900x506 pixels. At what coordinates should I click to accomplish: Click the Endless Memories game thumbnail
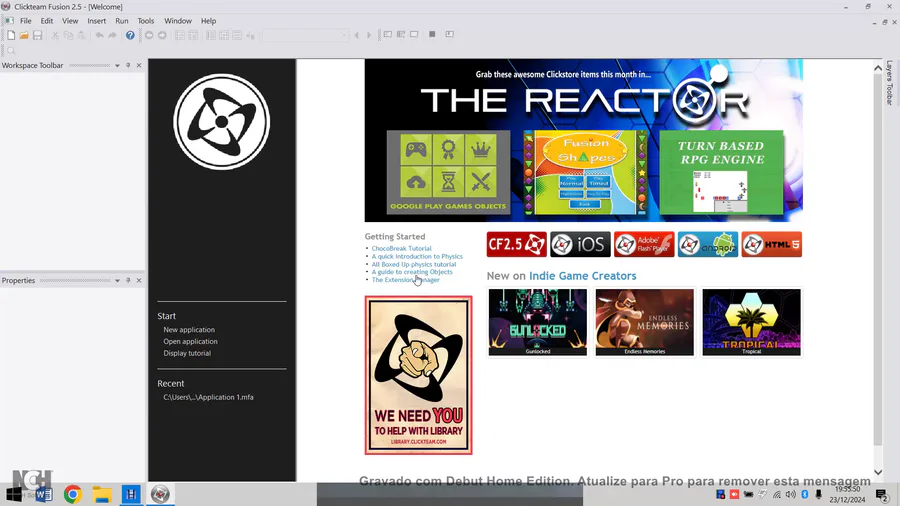645,322
